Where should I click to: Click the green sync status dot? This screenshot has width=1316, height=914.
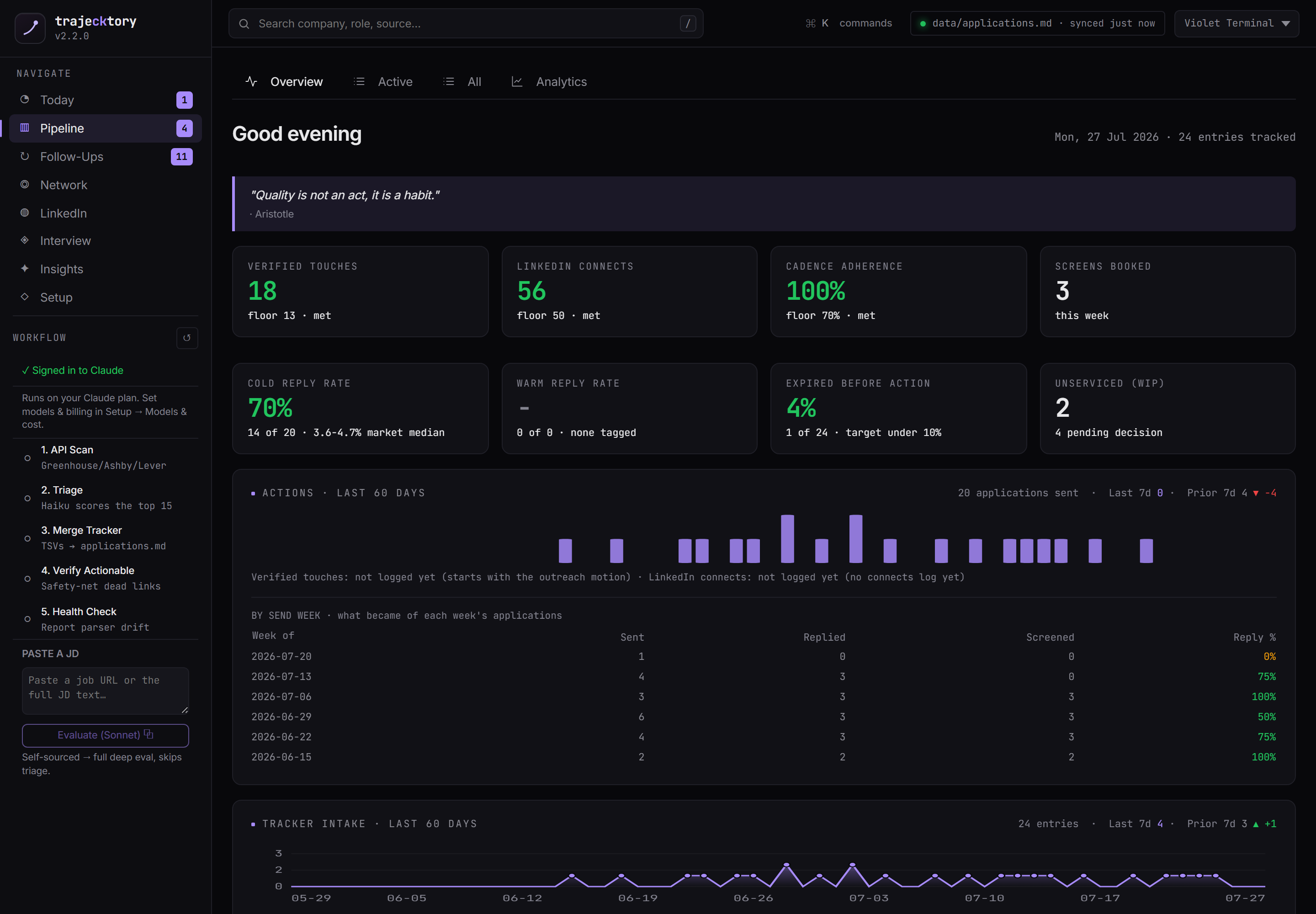tap(923, 23)
